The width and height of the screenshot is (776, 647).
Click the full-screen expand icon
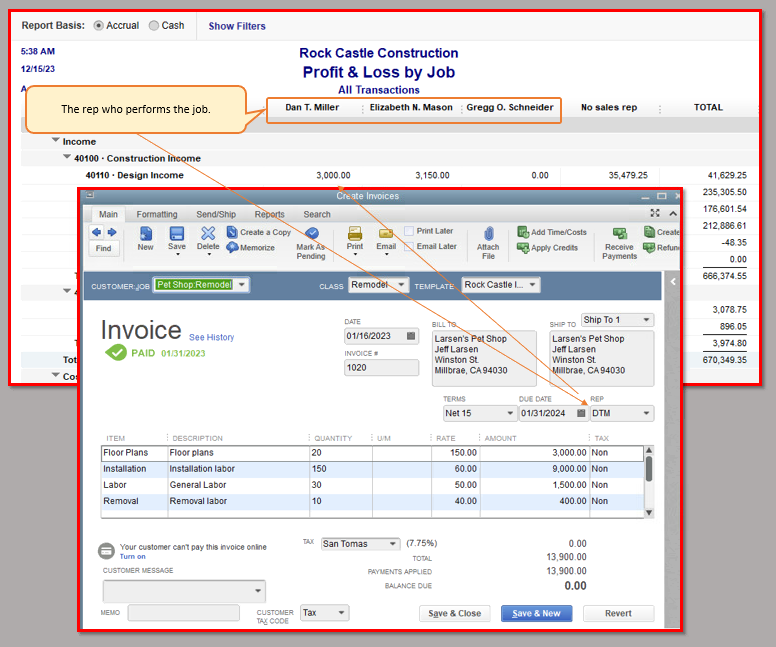pos(655,213)
